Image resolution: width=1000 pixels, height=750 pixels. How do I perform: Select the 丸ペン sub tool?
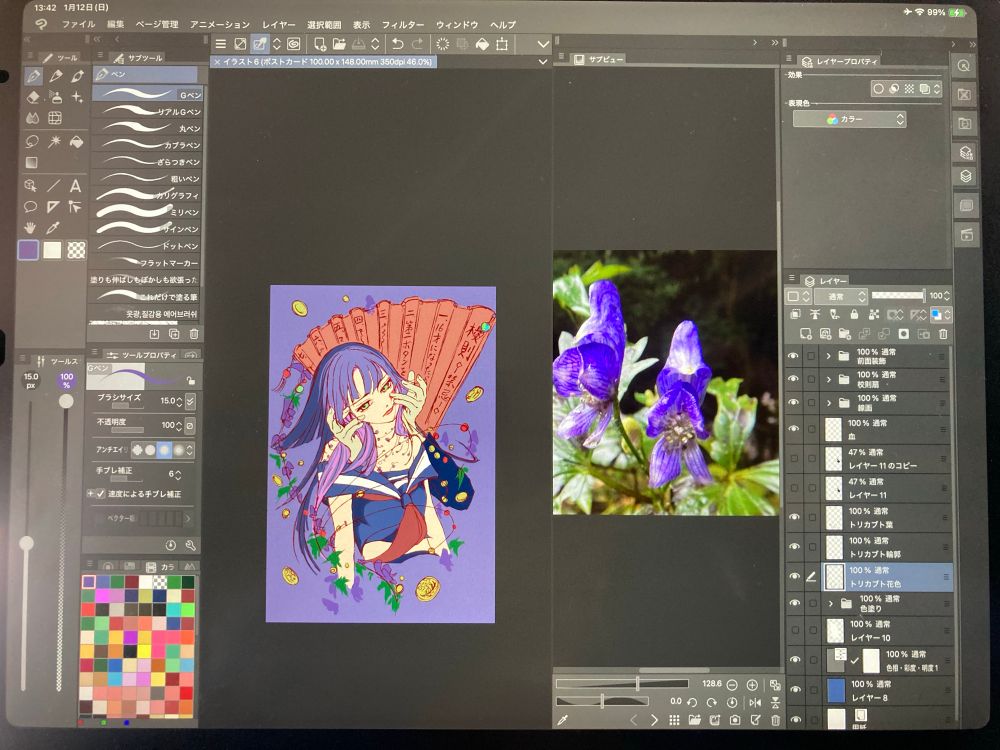tap(150, 128)
